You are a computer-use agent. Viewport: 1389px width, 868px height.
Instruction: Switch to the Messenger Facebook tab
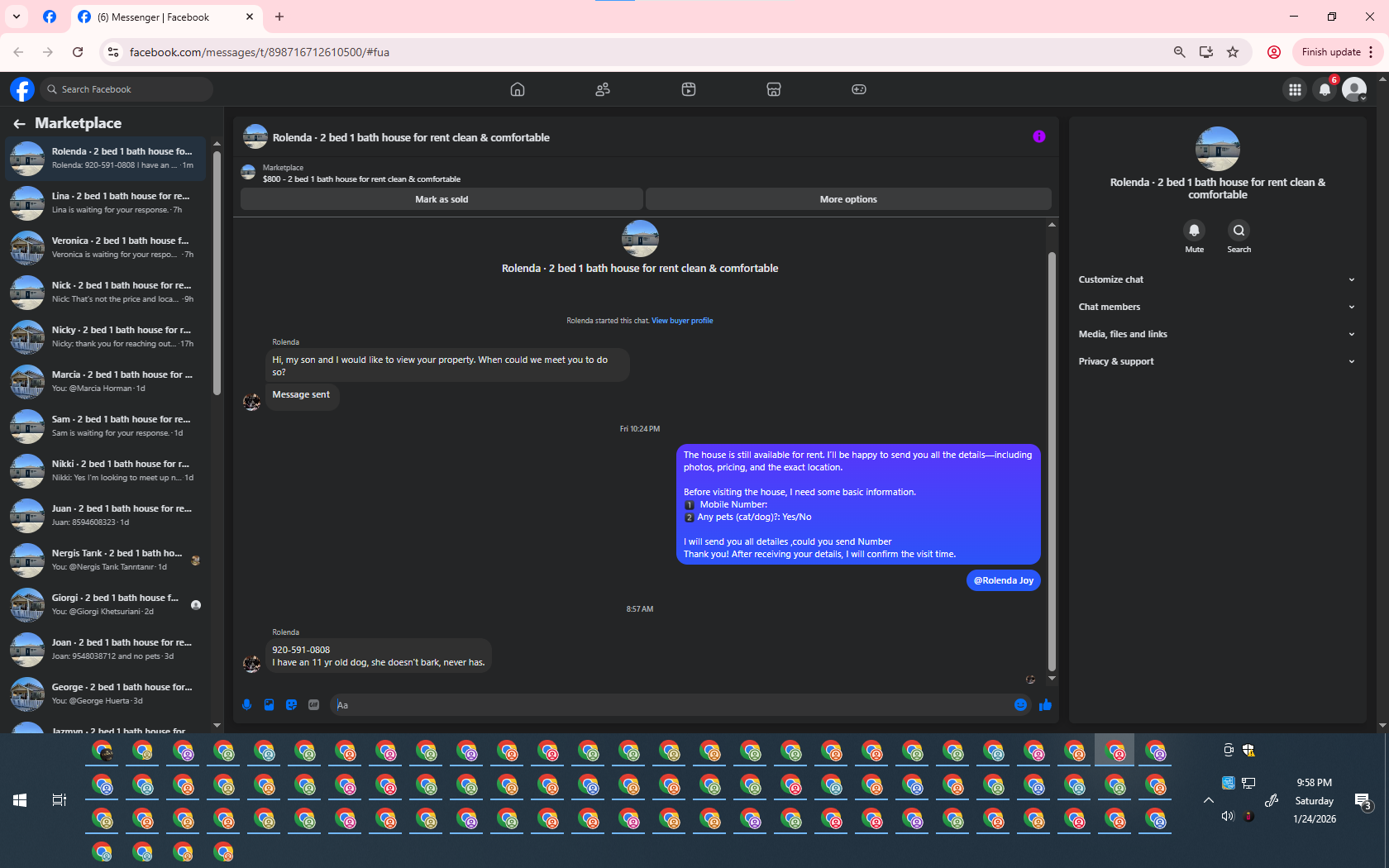point(165,17)
